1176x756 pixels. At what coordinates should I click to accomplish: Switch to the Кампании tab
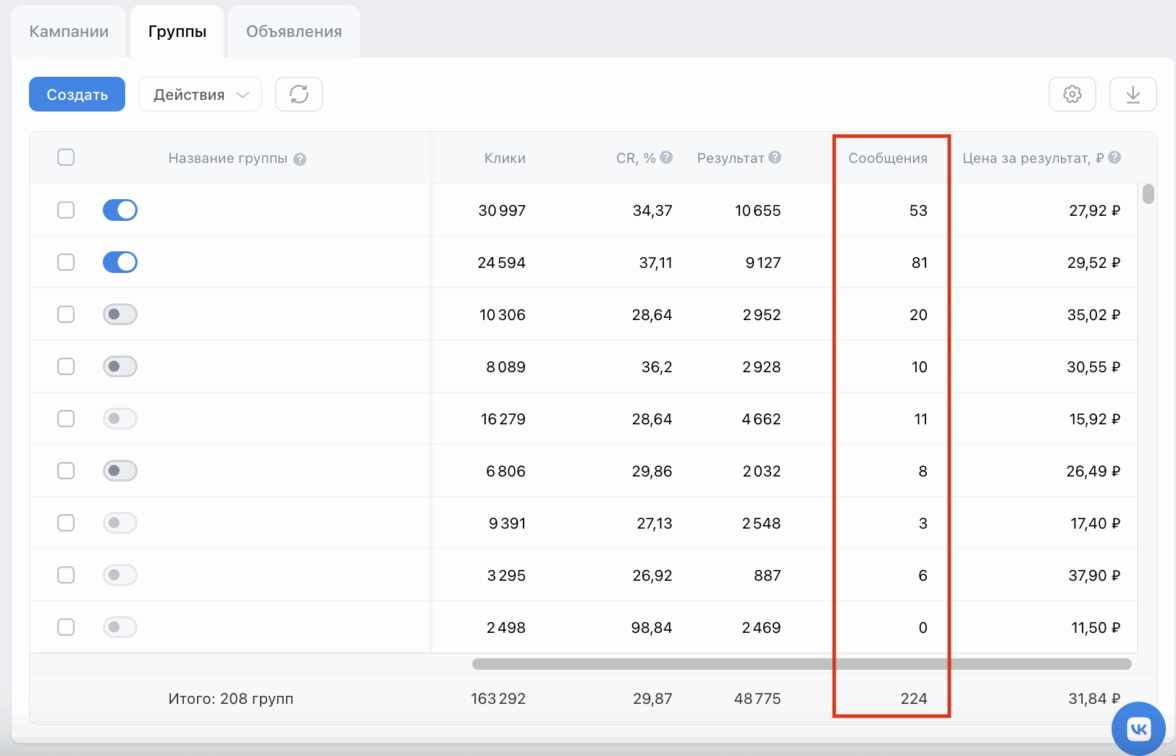point(69,31)
